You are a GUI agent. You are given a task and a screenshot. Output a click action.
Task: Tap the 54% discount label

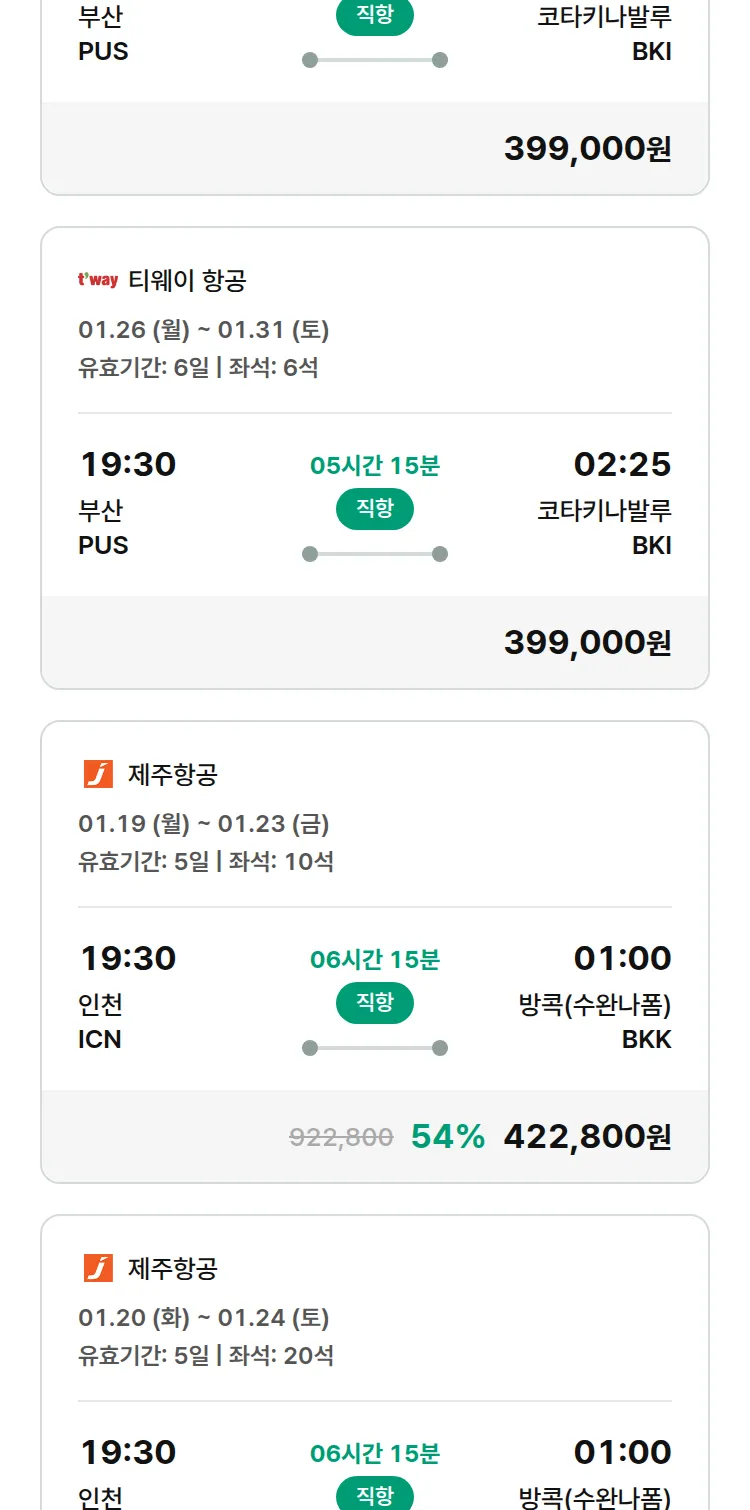(x=448, y=1137)
